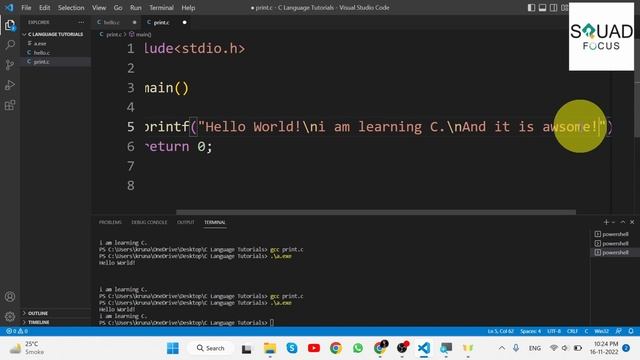Click Ln 5, Col 62 status item
The height and width of the screenshot is (360, 640).
[x=500, y=331]
